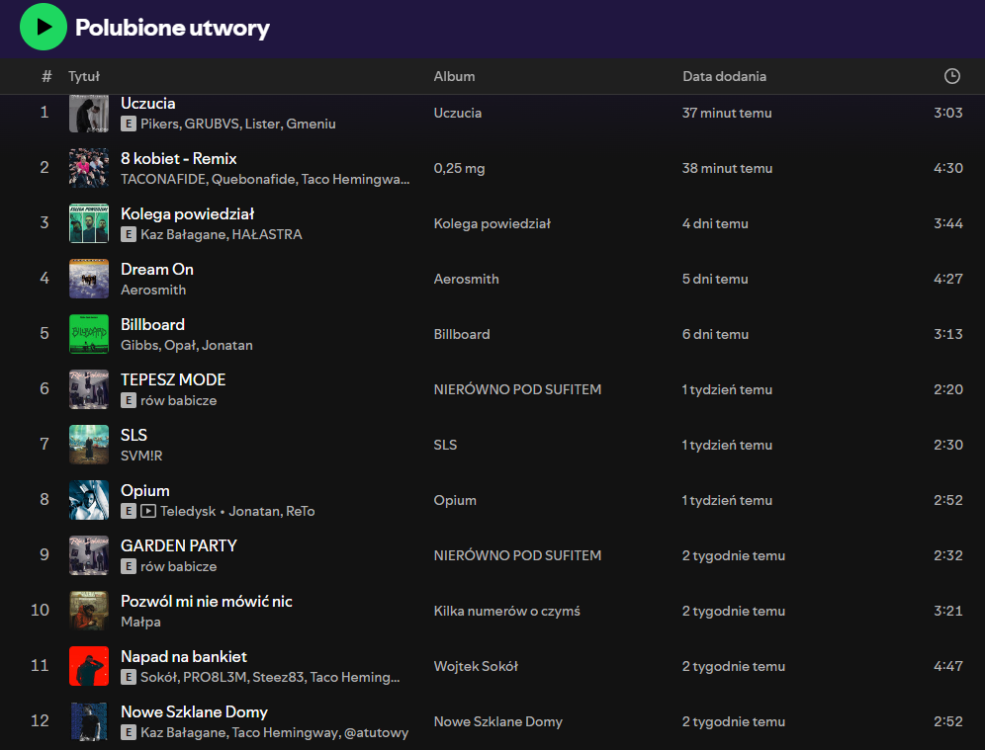Click the '6 dni temu' date added
Viewport: 985px width, 750px height.
(716, 334)
